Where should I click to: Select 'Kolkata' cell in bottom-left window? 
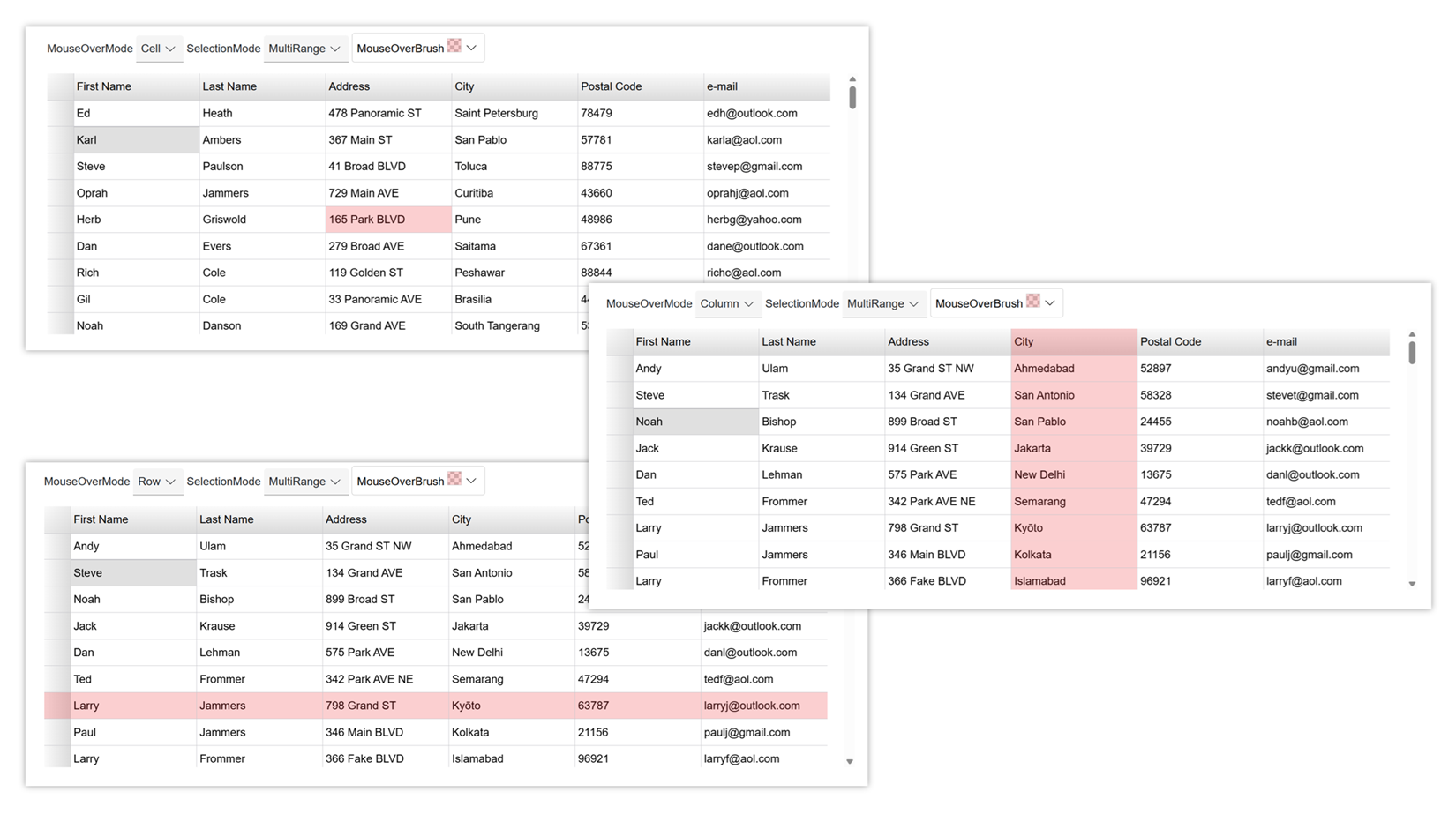(x=511, y=732)
